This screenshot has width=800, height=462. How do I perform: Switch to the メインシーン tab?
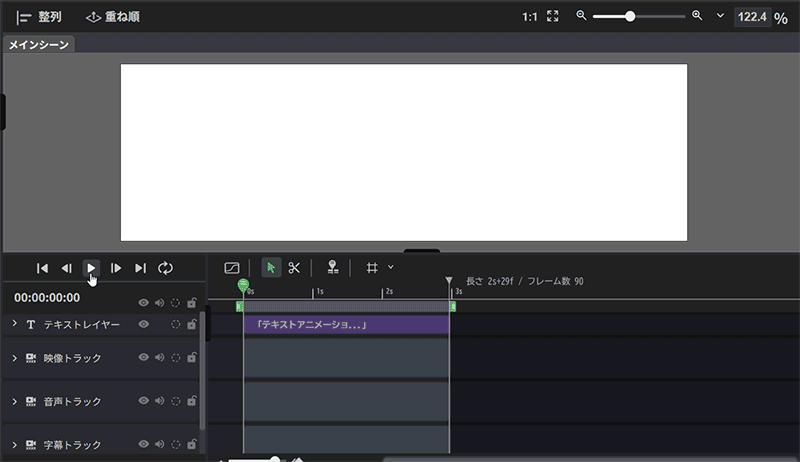(39, 45)
